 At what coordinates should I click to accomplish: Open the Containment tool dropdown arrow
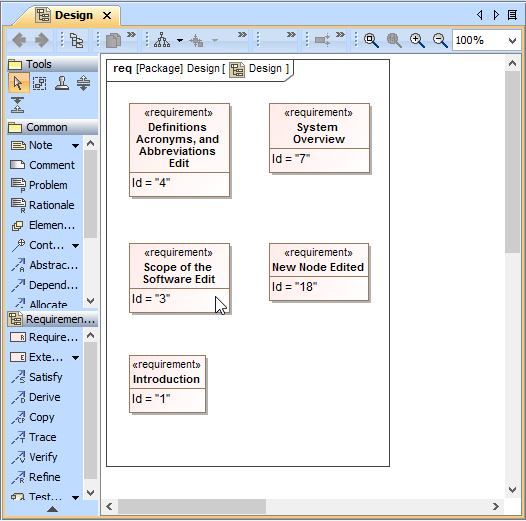[x=75, y=246]
